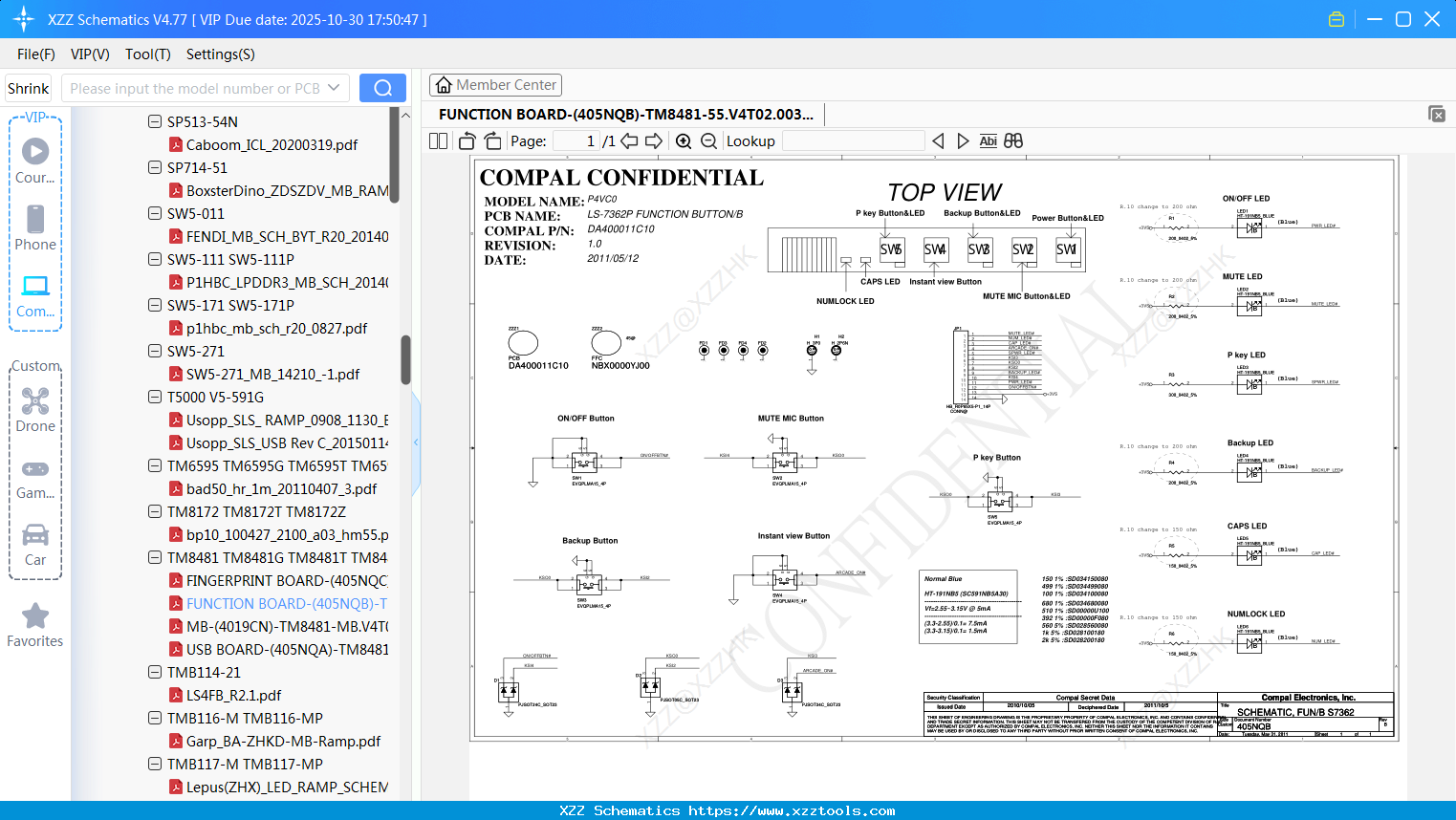Click the Lookup text field
Image resolution: width=1456 pixels, height=820 pixels.
853,141
